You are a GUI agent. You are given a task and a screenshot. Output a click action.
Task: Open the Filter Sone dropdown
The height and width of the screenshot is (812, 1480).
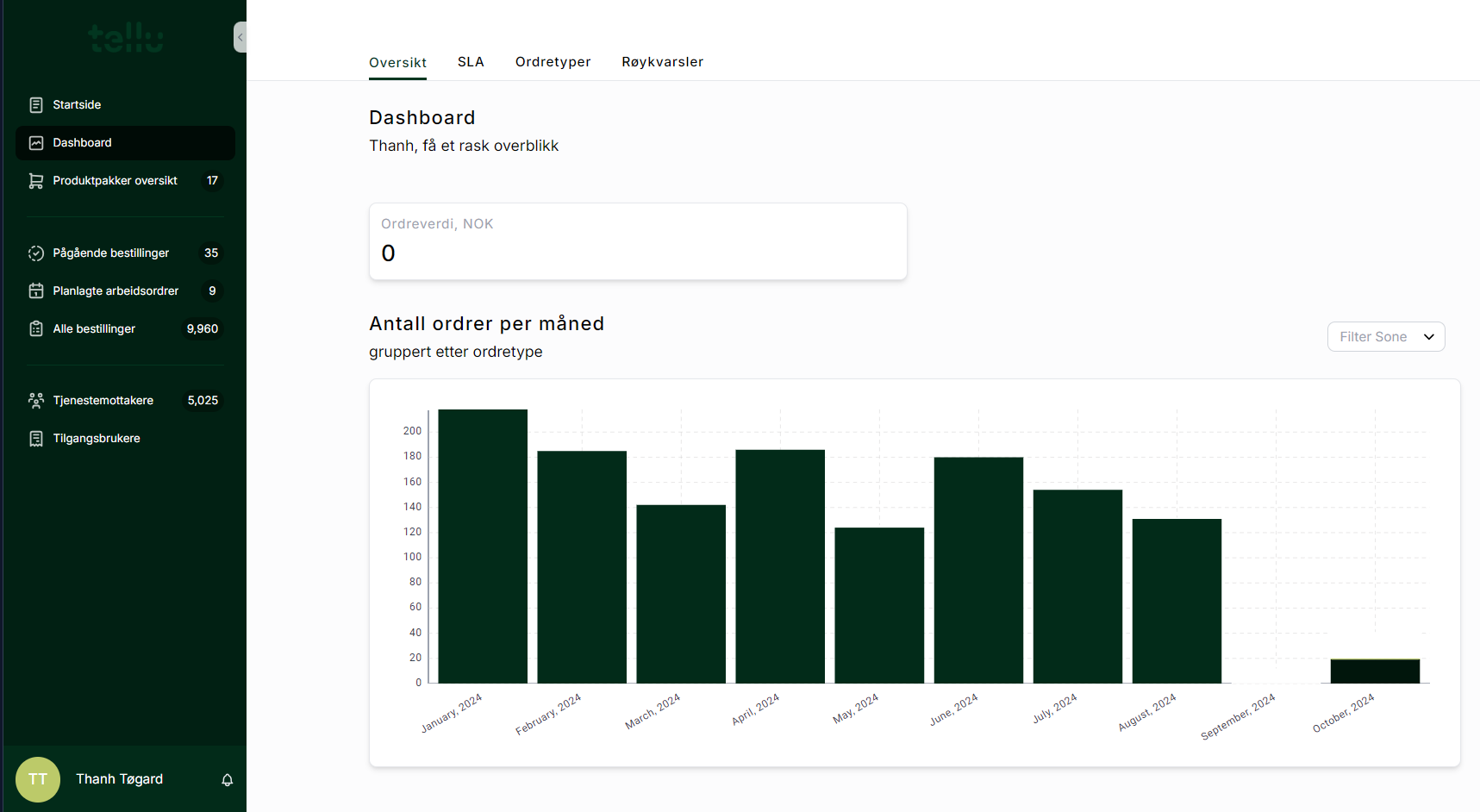tap(1385, 337)
